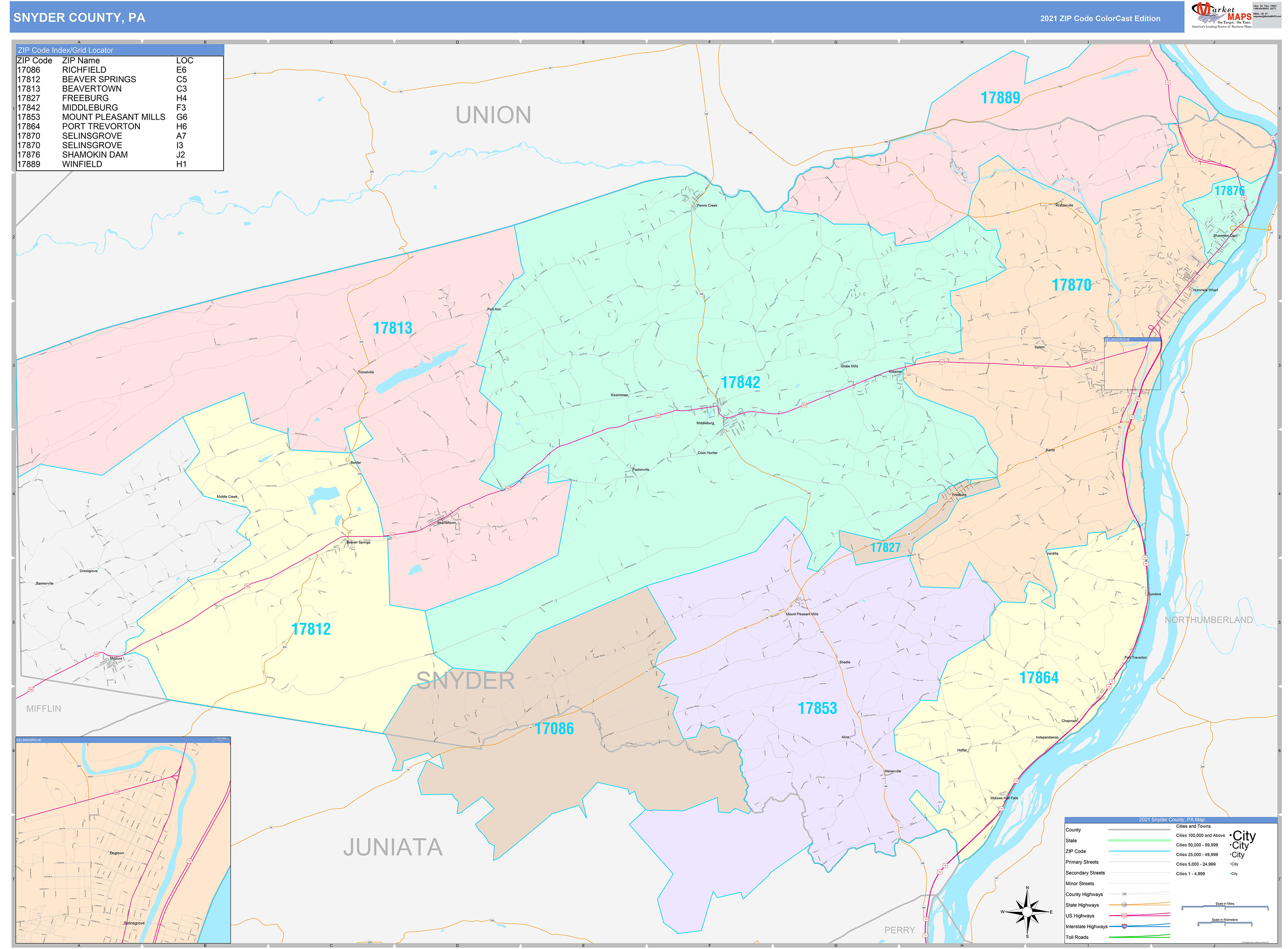The image size is (1288, 949).
Task: Click the US Highways shield icon in the legend
Action: click(1124, 916)
